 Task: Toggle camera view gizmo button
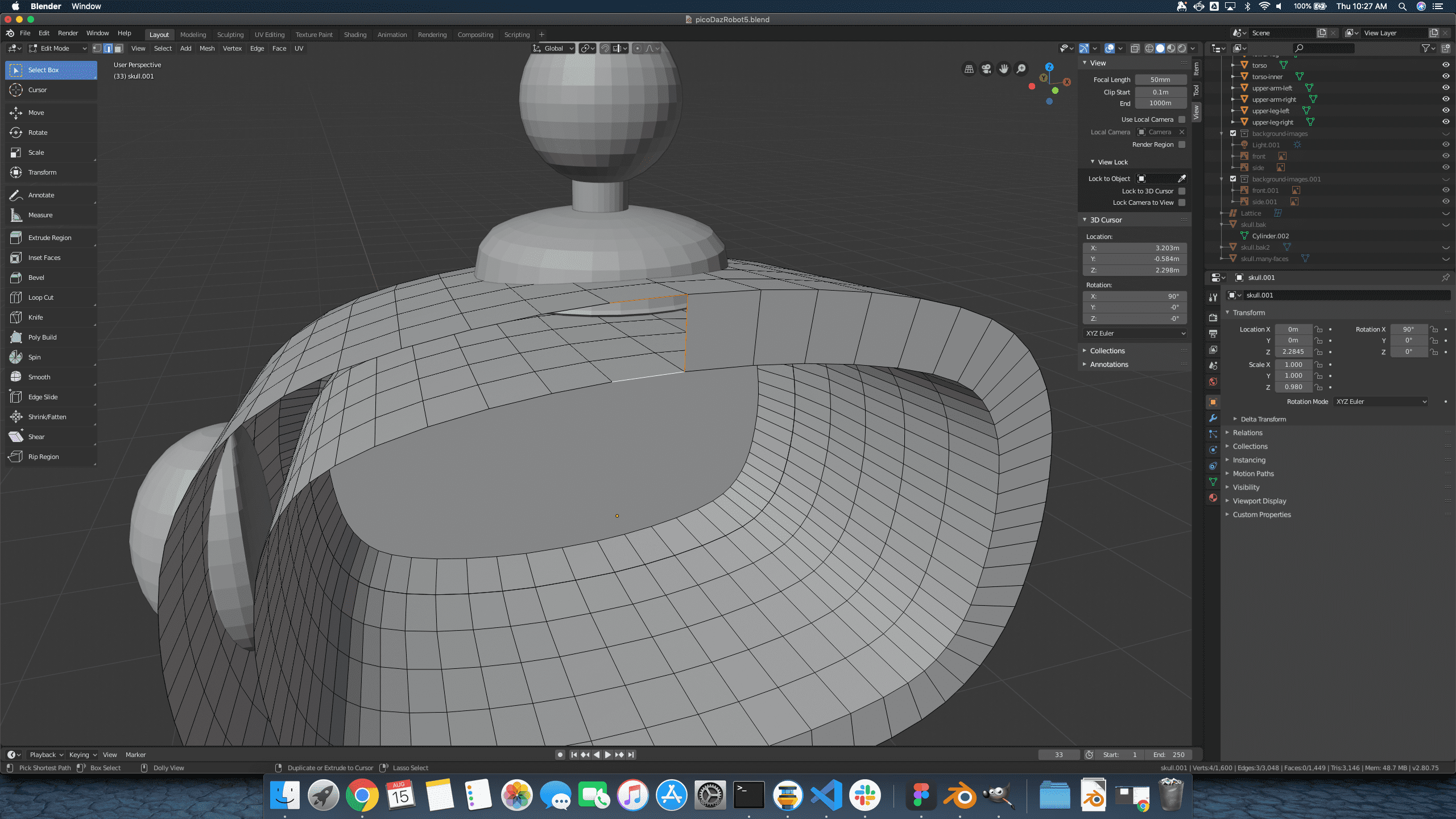tap(986, 69)
